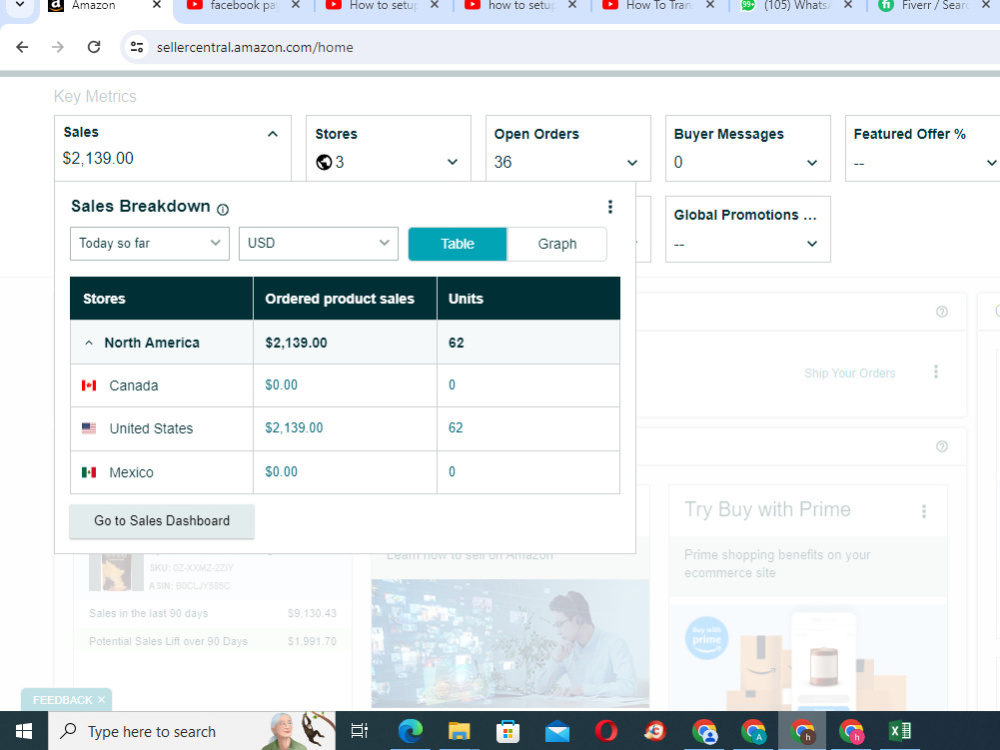Click Mexico's $0.00 sales link
The image size is (1000, 750).
pyautogui.click(x=281, y=472)
